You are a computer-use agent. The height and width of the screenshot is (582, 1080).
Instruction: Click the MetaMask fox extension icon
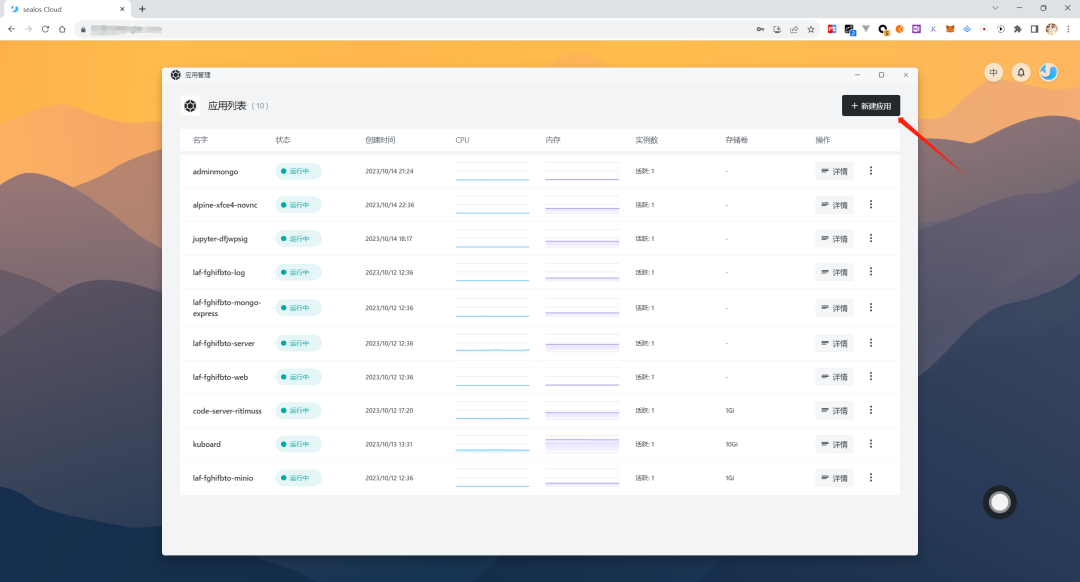point(950,29)
